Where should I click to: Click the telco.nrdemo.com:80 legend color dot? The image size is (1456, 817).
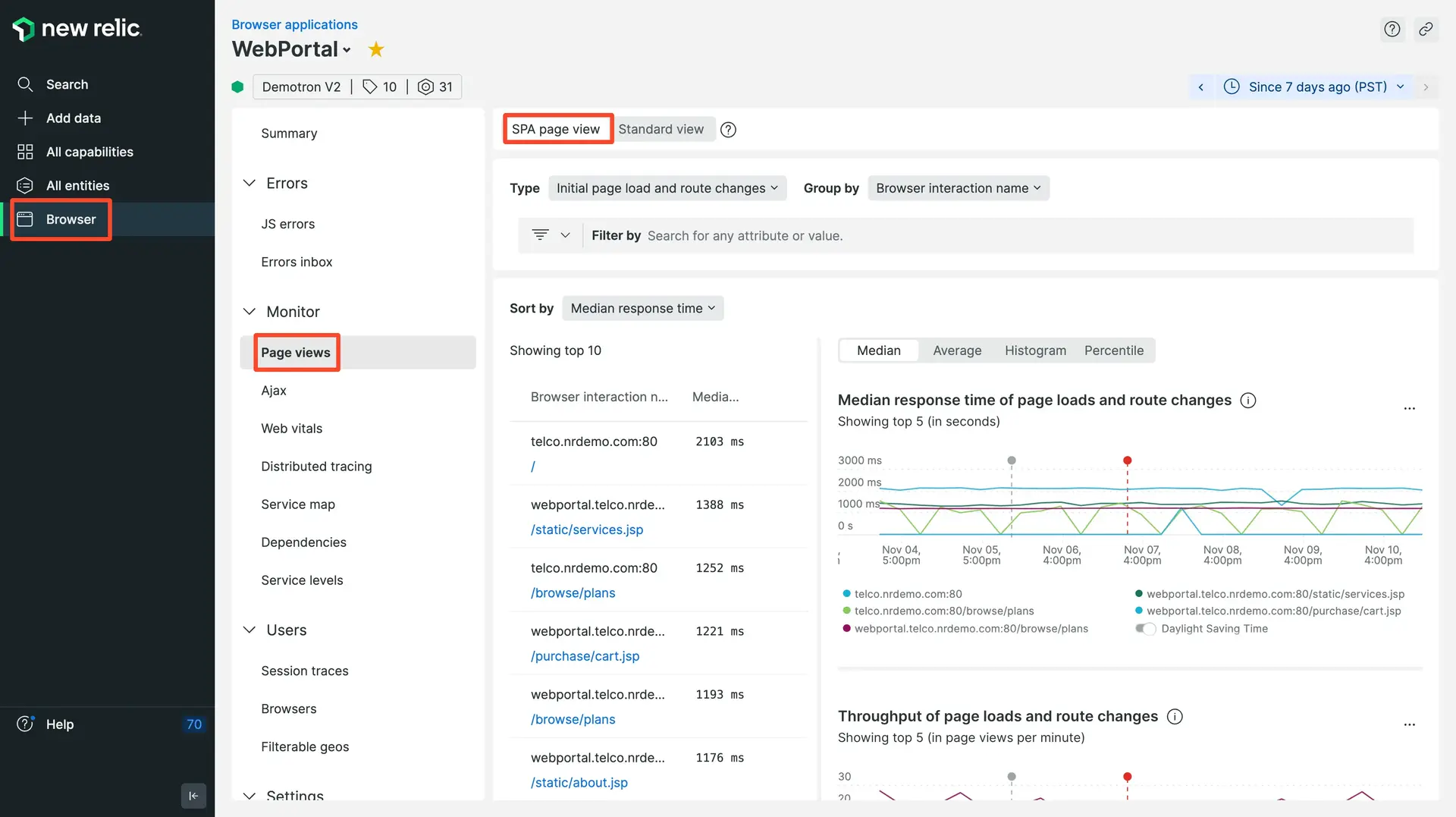846,594
